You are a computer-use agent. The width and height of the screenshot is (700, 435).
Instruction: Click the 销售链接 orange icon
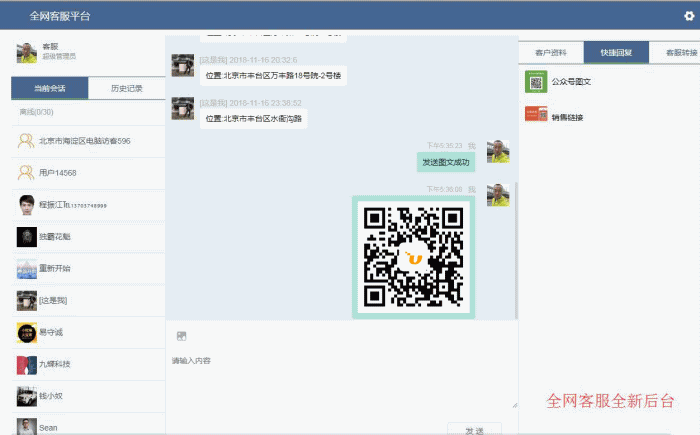click(x=536, y=115)
